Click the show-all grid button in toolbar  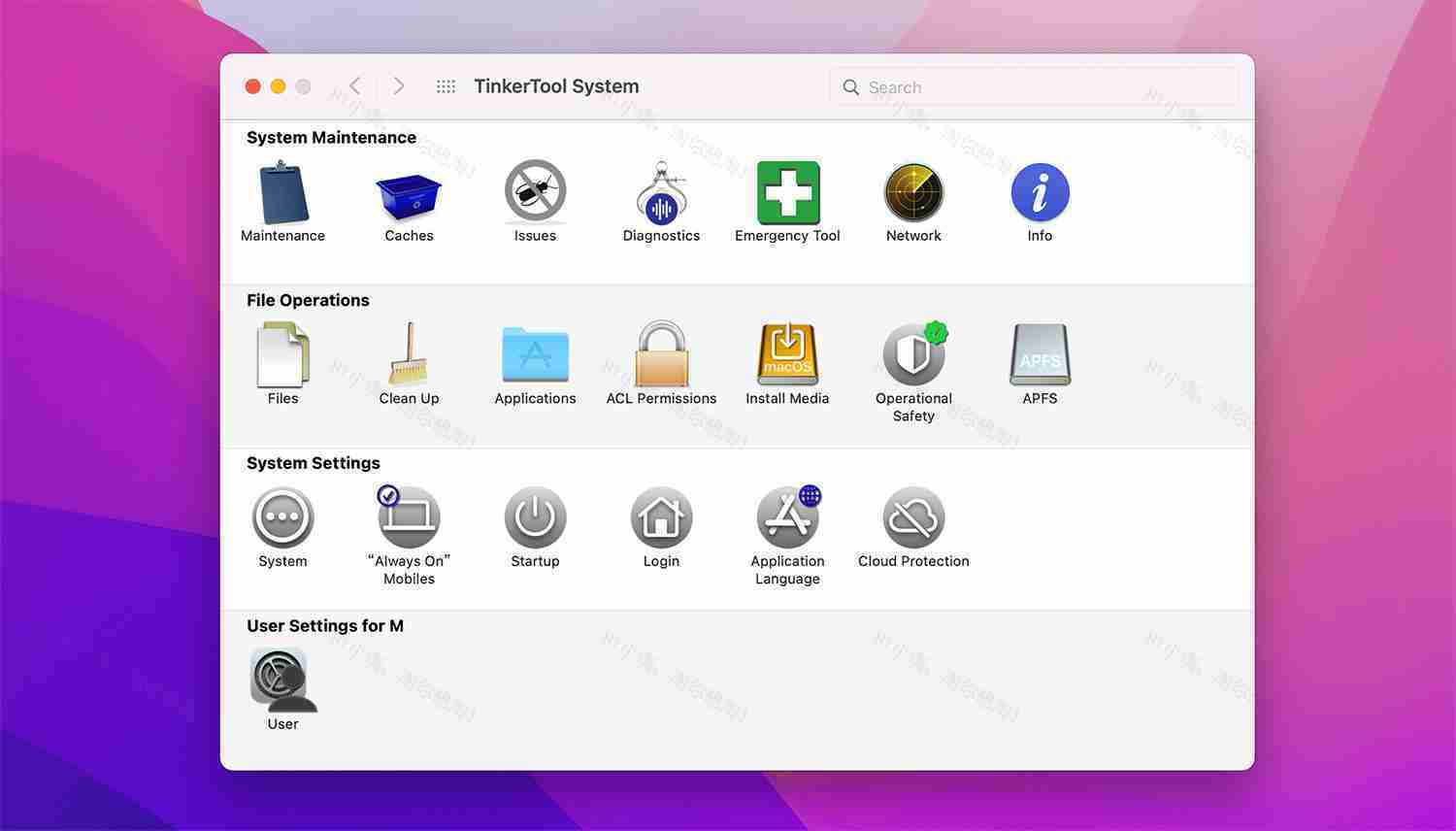446,85
